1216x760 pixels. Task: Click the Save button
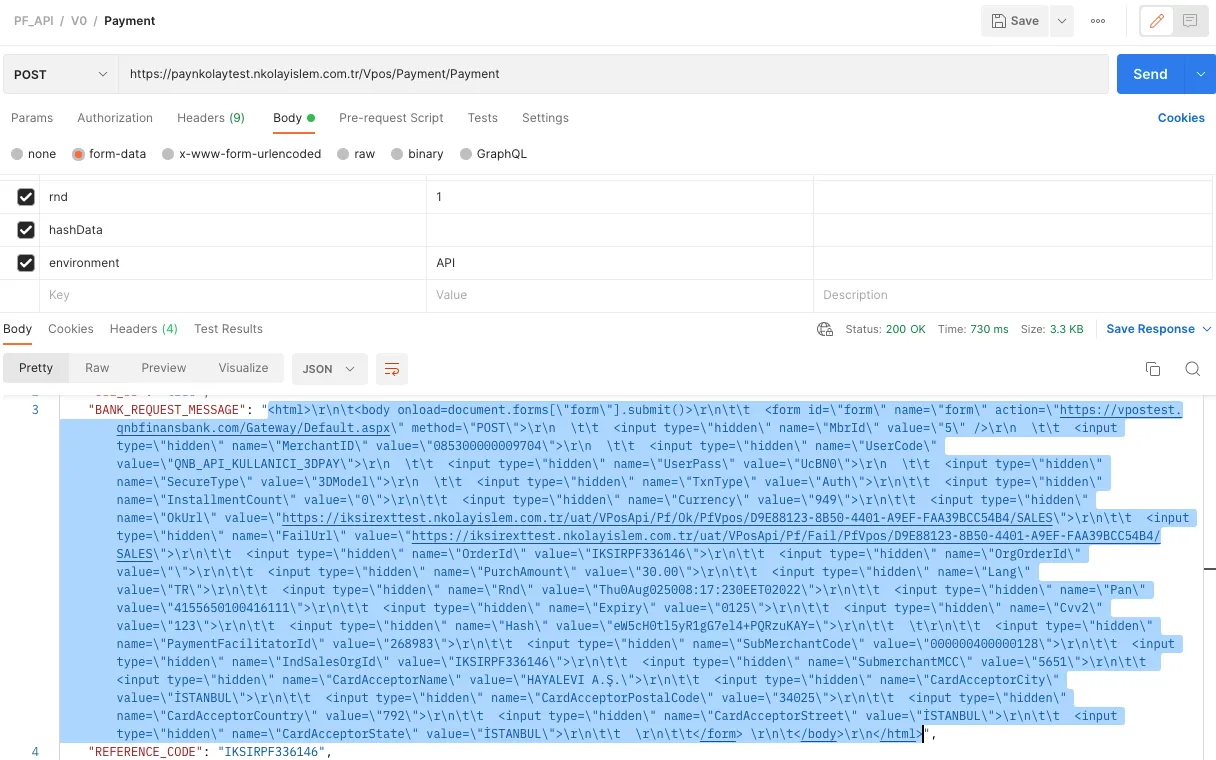(1015, 21)
